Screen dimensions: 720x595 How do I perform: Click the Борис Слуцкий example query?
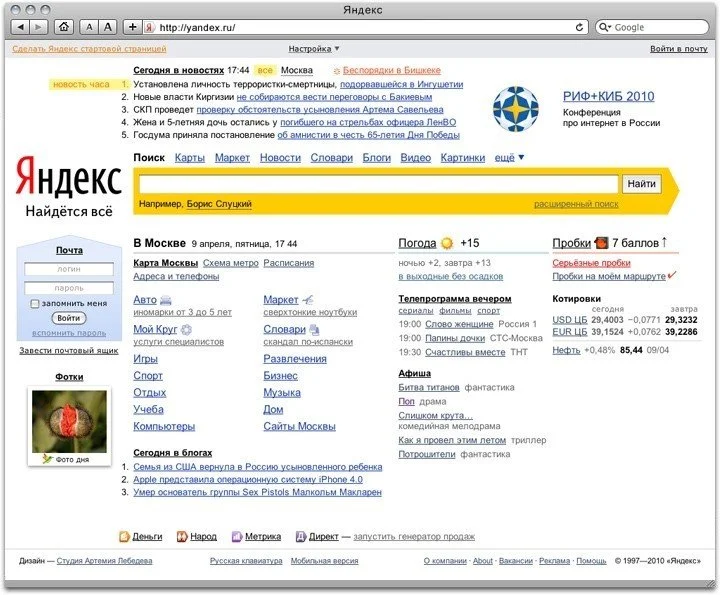pyautogui.click(x=219, y=204)
